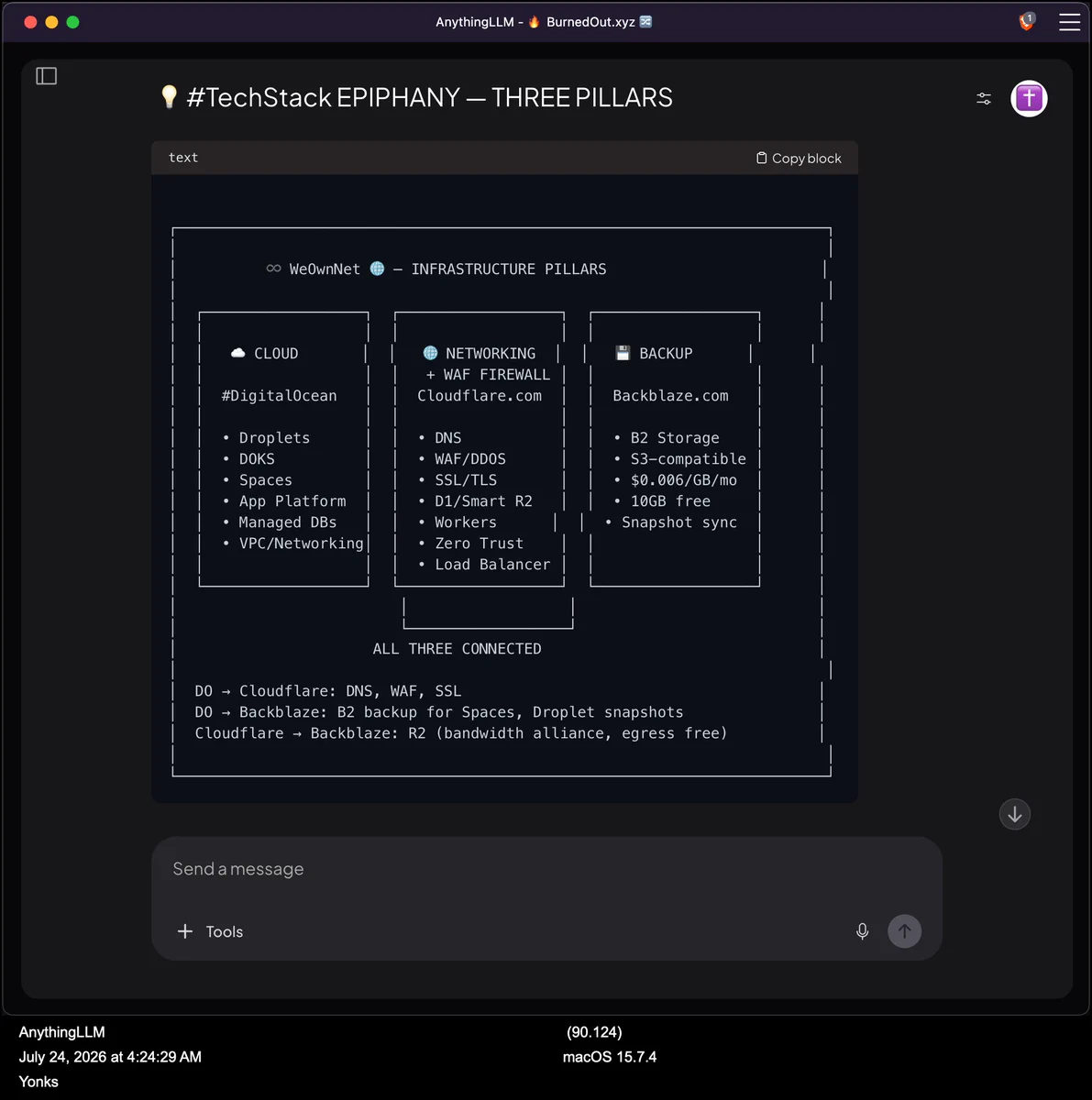Click the 'AnythingLLM' caption below the window

coord(61,1032)
